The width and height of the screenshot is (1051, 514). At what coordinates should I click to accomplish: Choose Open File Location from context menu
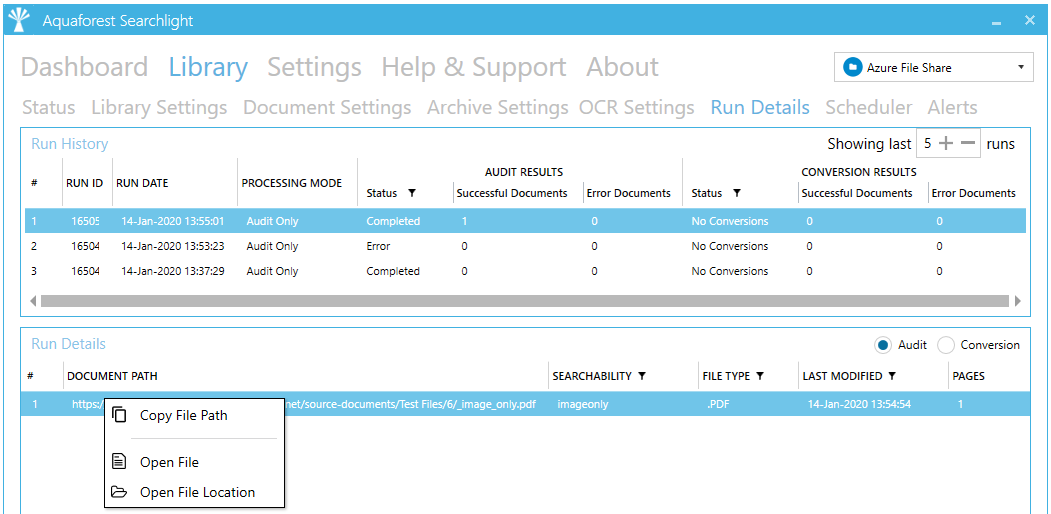tap(197, 492)
